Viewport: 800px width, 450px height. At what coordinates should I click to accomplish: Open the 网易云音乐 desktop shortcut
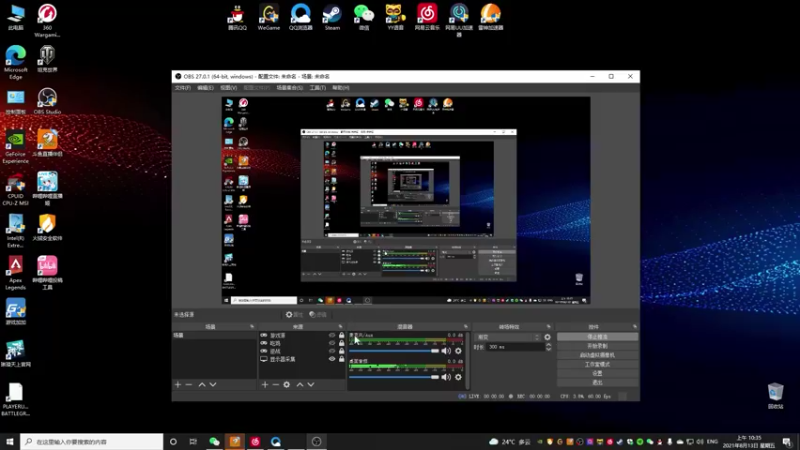tap(427, 17)
